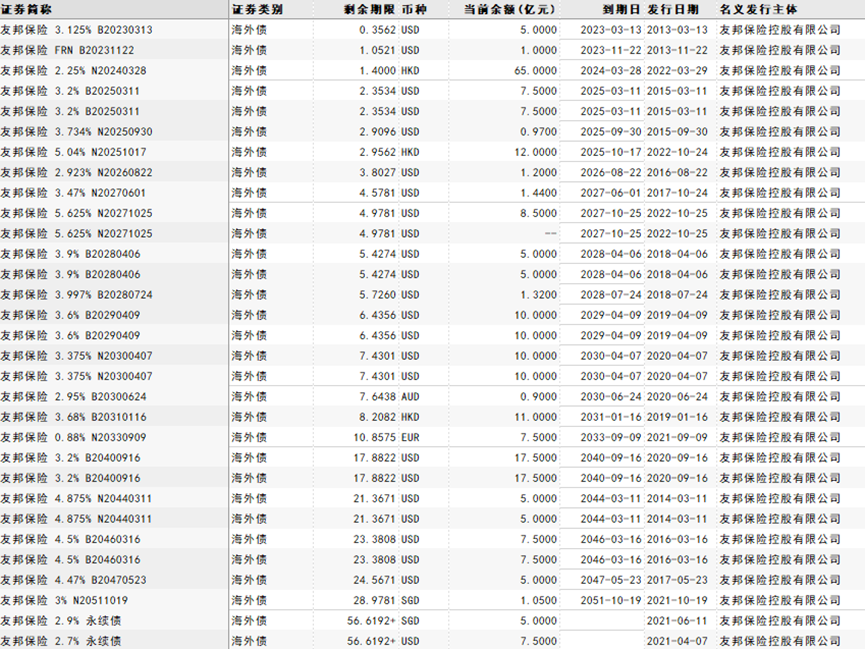Click issue date 2013-11-22
Image resolution: width=865 pixels, height=649 pixels.
coord(677,50)
